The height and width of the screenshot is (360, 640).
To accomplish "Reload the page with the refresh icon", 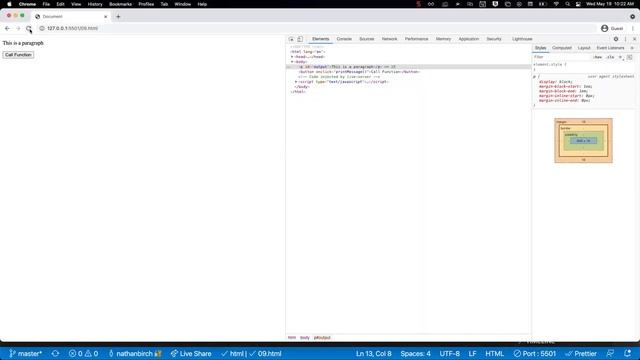I will (29, 29).
